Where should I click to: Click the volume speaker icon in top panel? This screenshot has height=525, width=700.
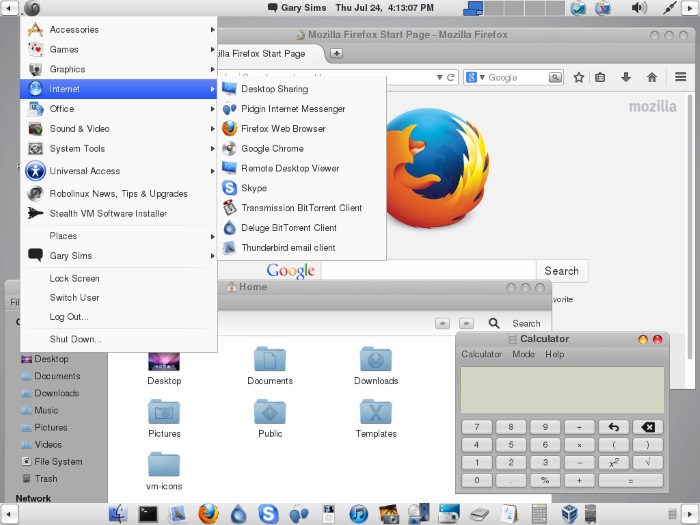coord(639,8)
